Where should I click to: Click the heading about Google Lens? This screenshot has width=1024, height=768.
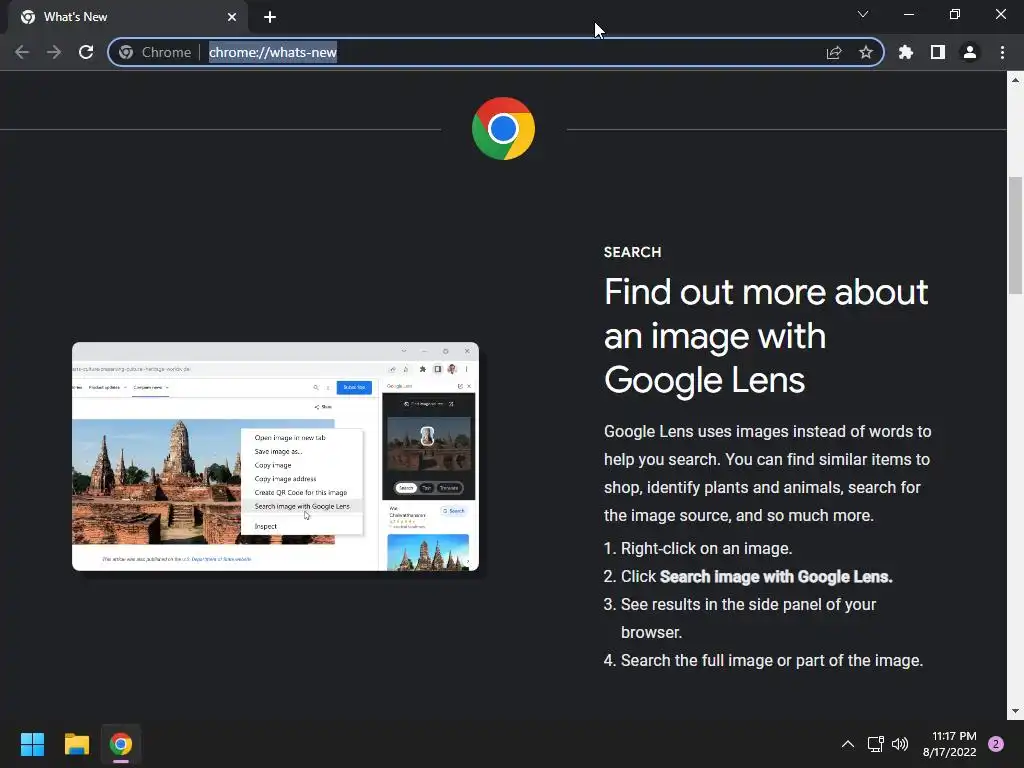(765, 336)
